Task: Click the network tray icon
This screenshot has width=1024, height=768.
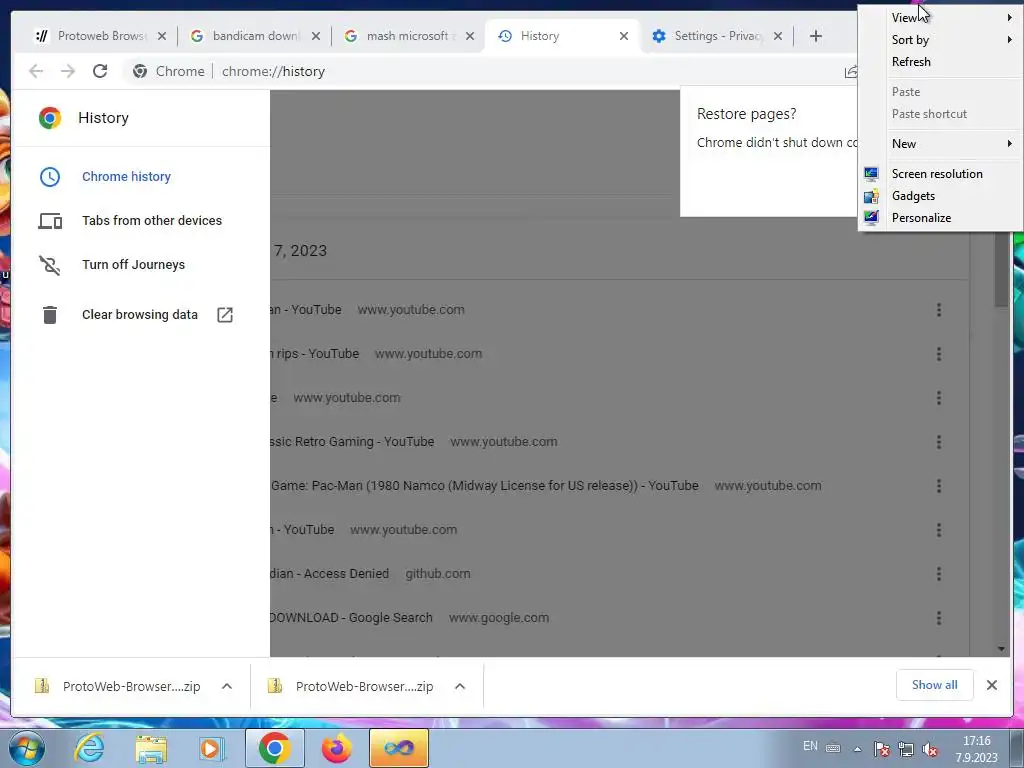Action: 906,749
